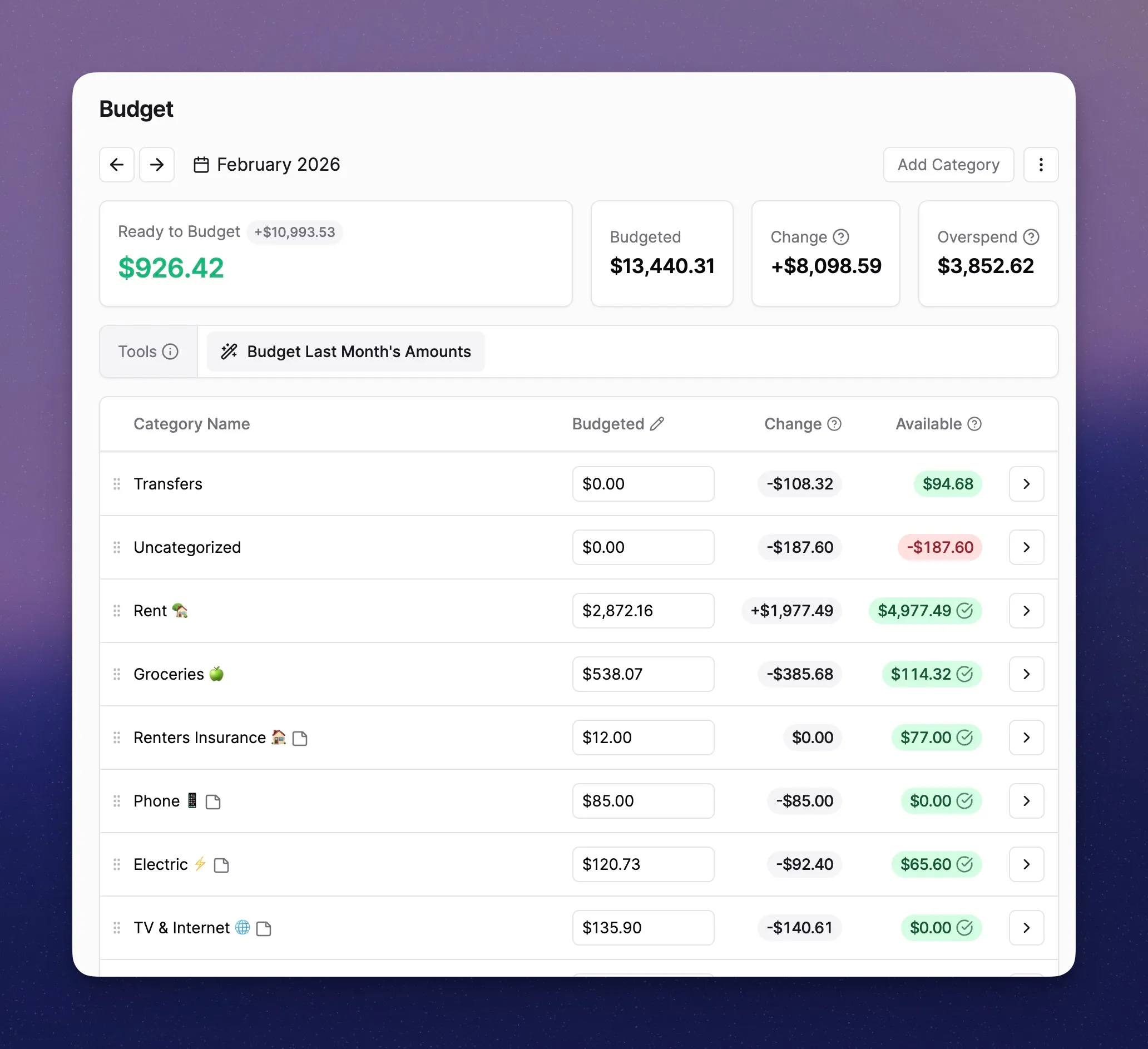Screen dimensions: 1148x1049
Task: Click the February 2026 month label
Action: coord(279,165)
